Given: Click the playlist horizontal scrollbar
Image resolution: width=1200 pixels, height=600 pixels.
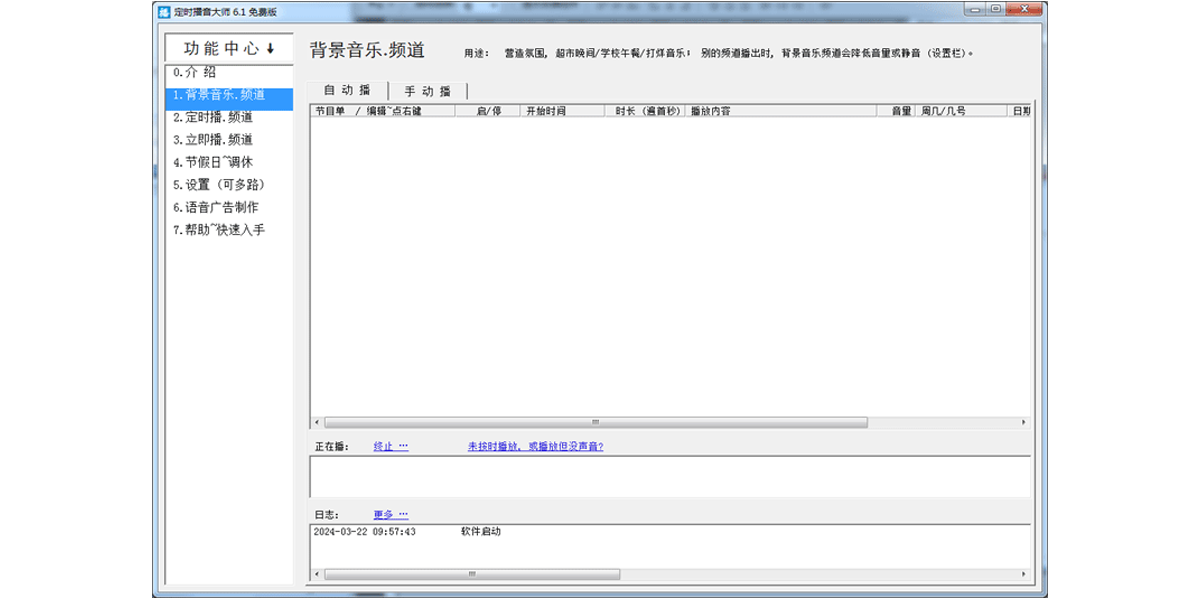Looking at the screenshot, I should pos(597,422).
